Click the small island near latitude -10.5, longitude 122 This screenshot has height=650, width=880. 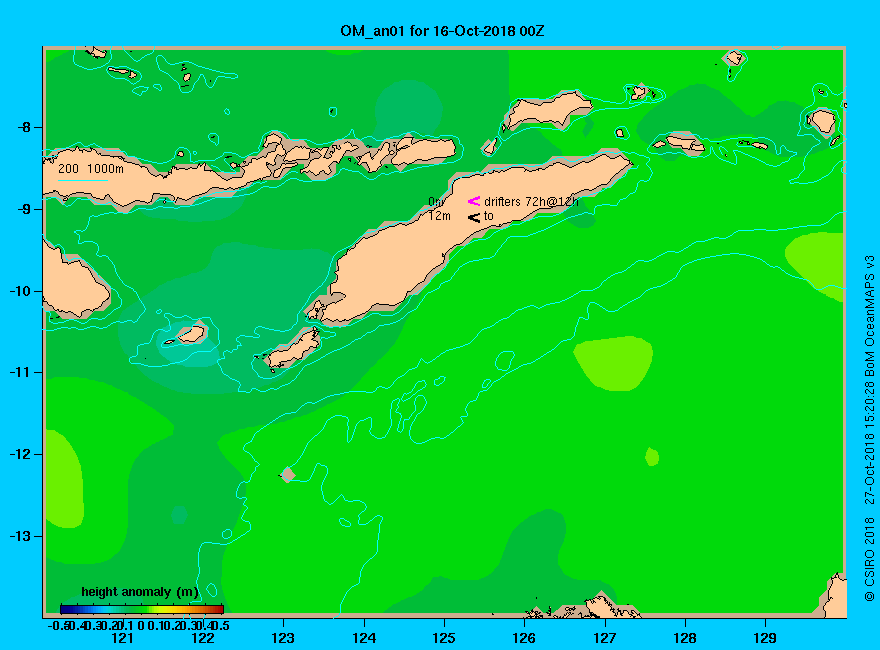click(190, 335)
